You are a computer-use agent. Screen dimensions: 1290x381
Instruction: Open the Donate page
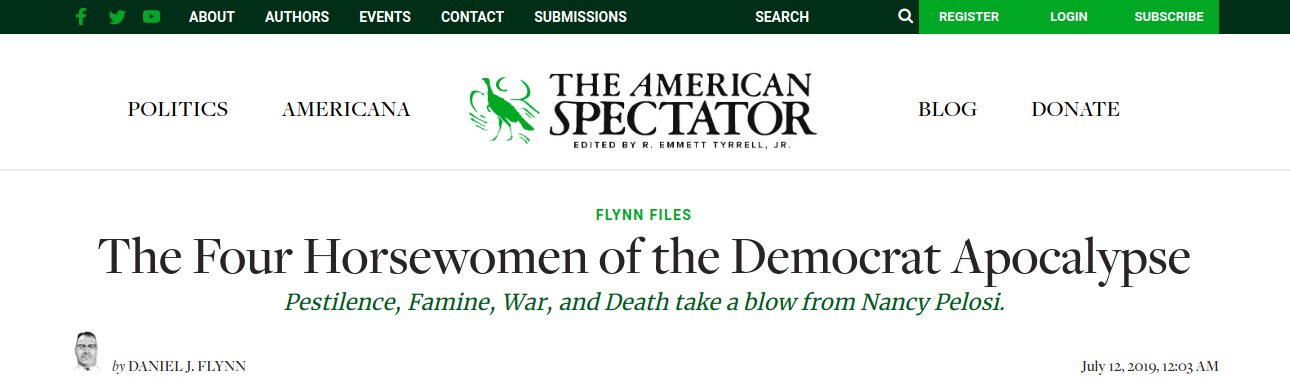tap(1076, 110)
